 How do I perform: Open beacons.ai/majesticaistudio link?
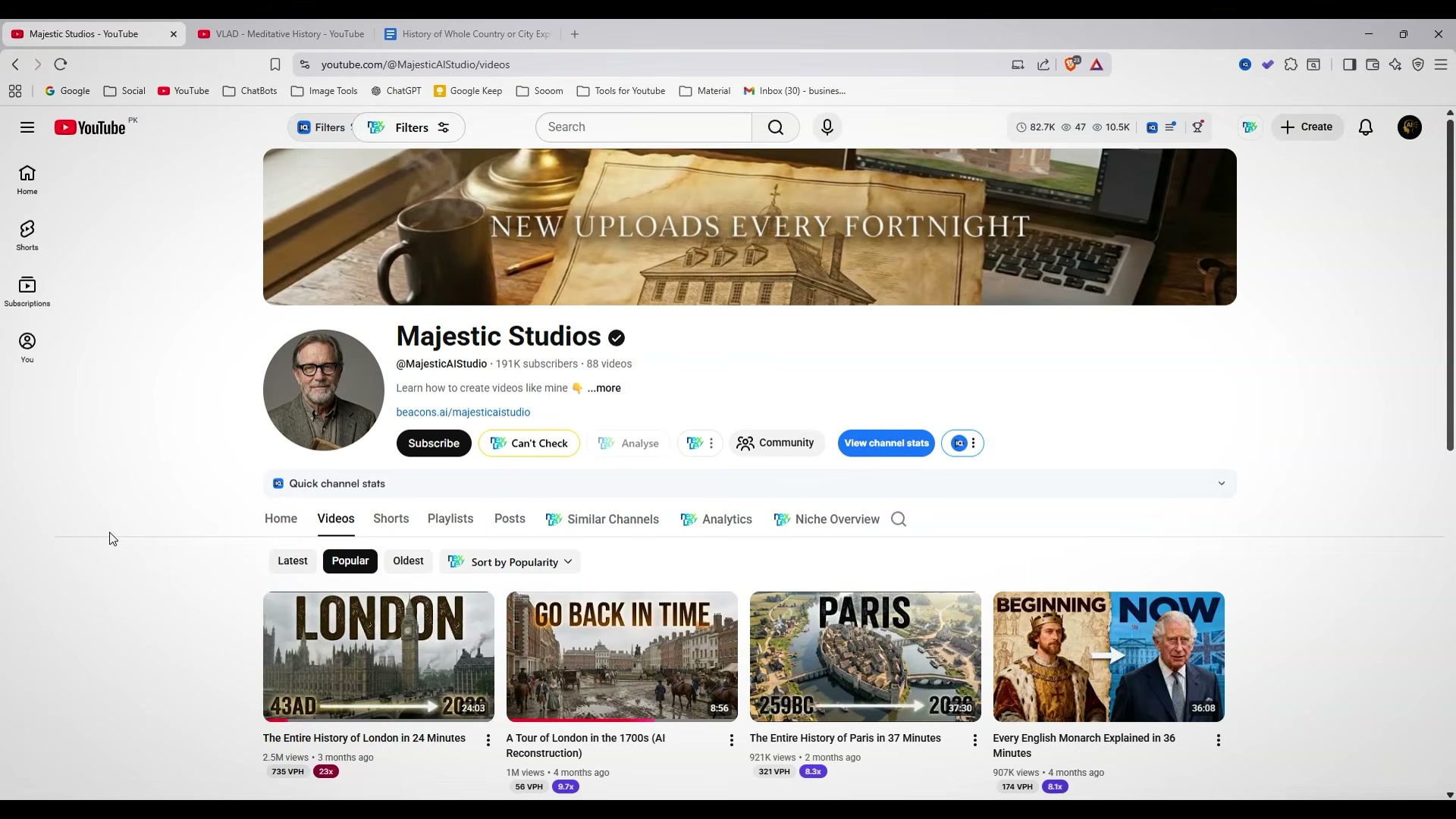(463, 413)
